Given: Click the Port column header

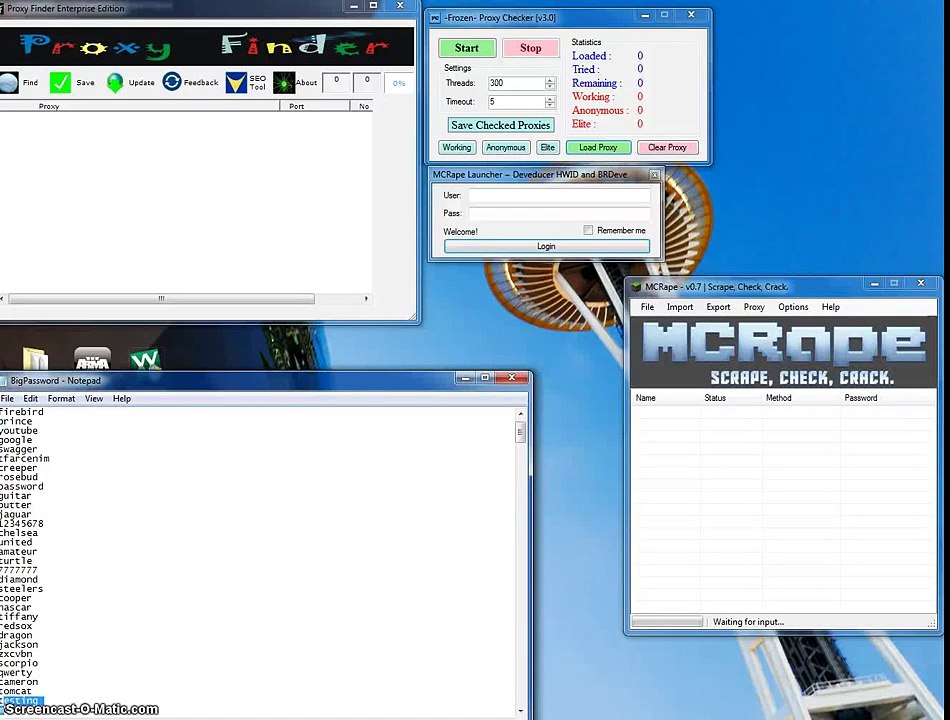Looking at the screenshot, I should point(314,106).
